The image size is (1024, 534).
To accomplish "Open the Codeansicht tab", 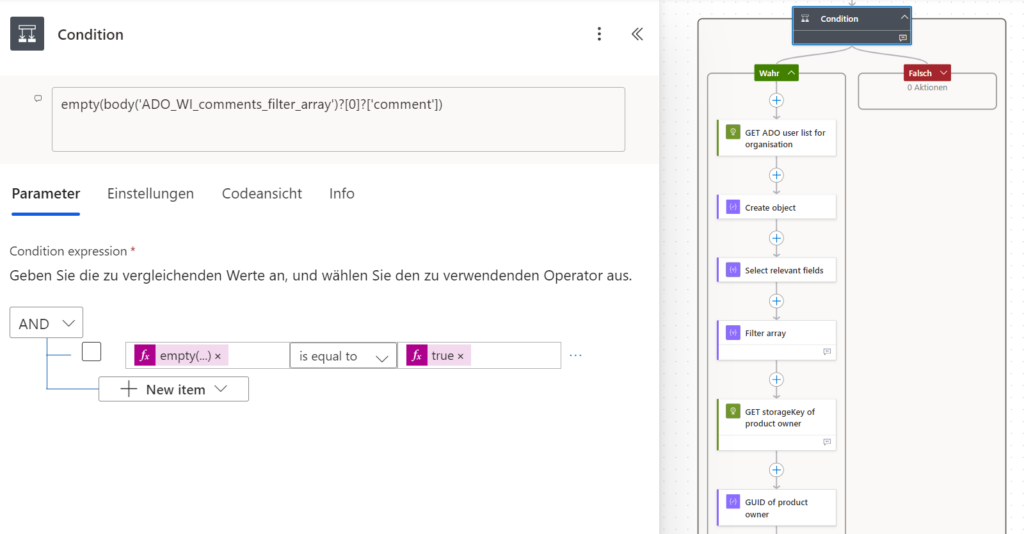I will 261,193.
